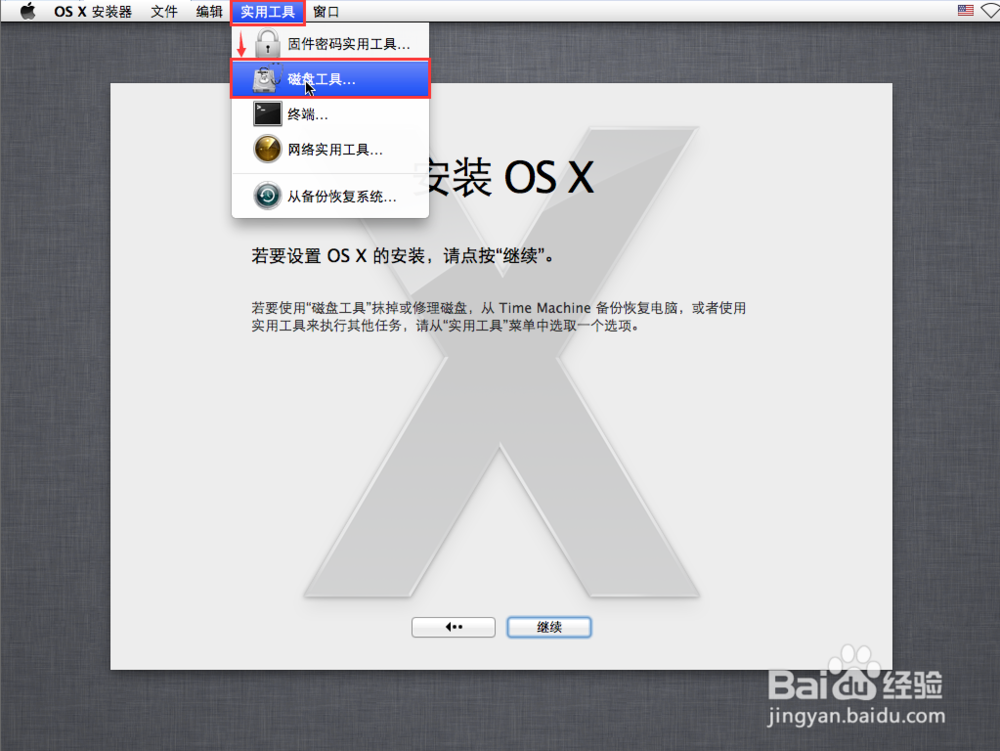Open the Apple menu
This screenshot has width=1000, height=751.
pos(27,11)
